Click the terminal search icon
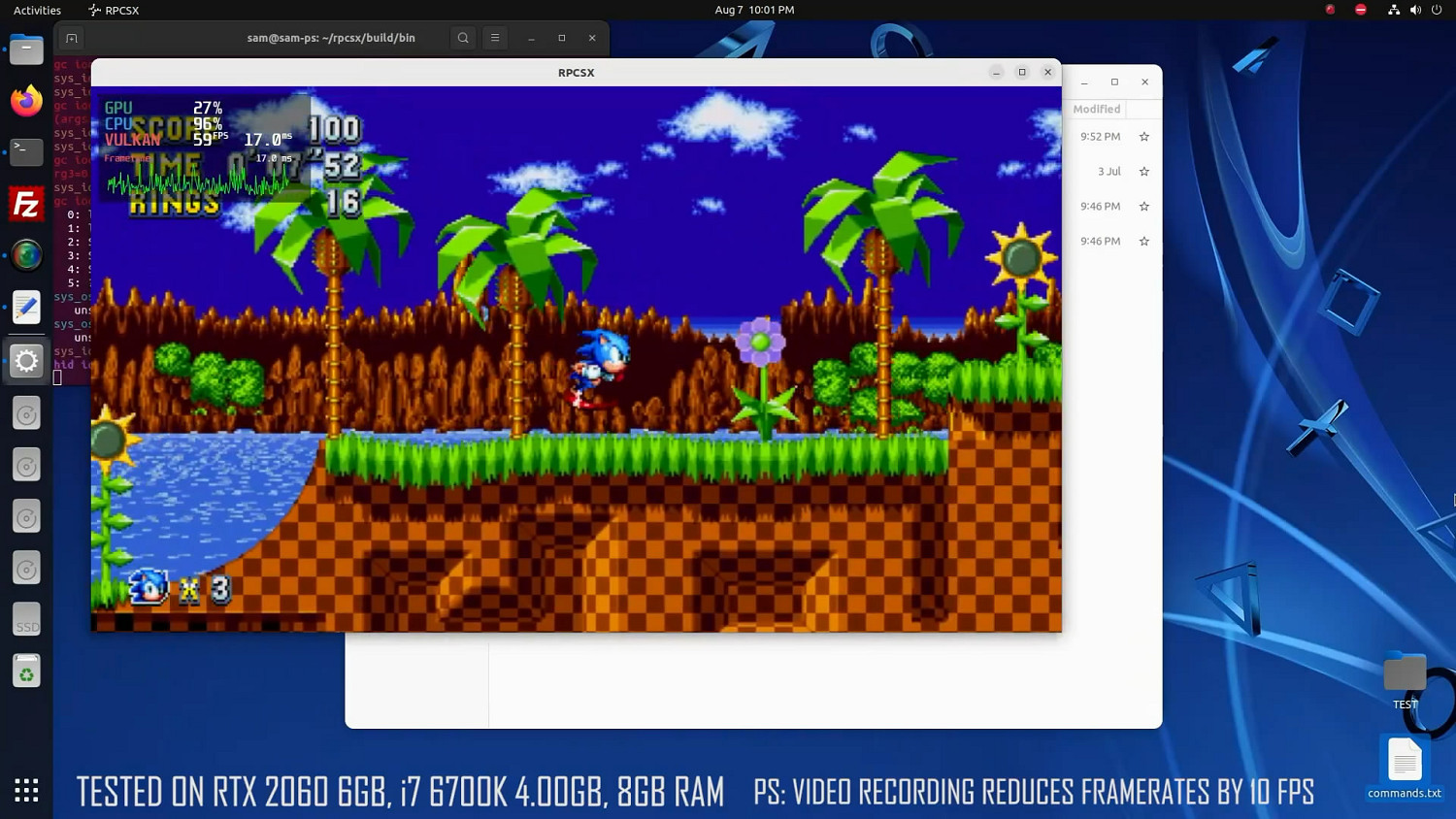1456x819 pixels. tap(463, 38)
